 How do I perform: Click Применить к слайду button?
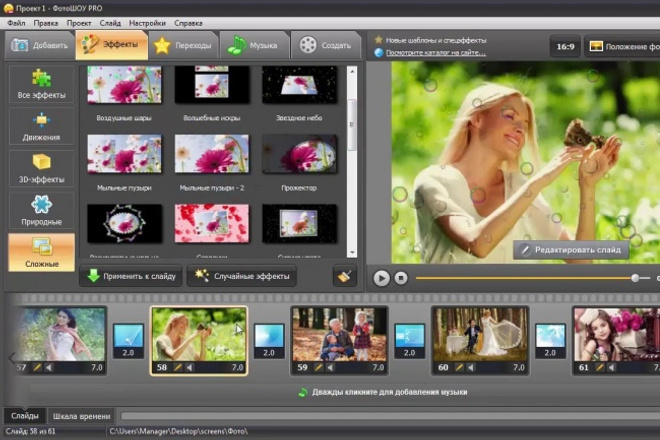[x=131, y=276]
